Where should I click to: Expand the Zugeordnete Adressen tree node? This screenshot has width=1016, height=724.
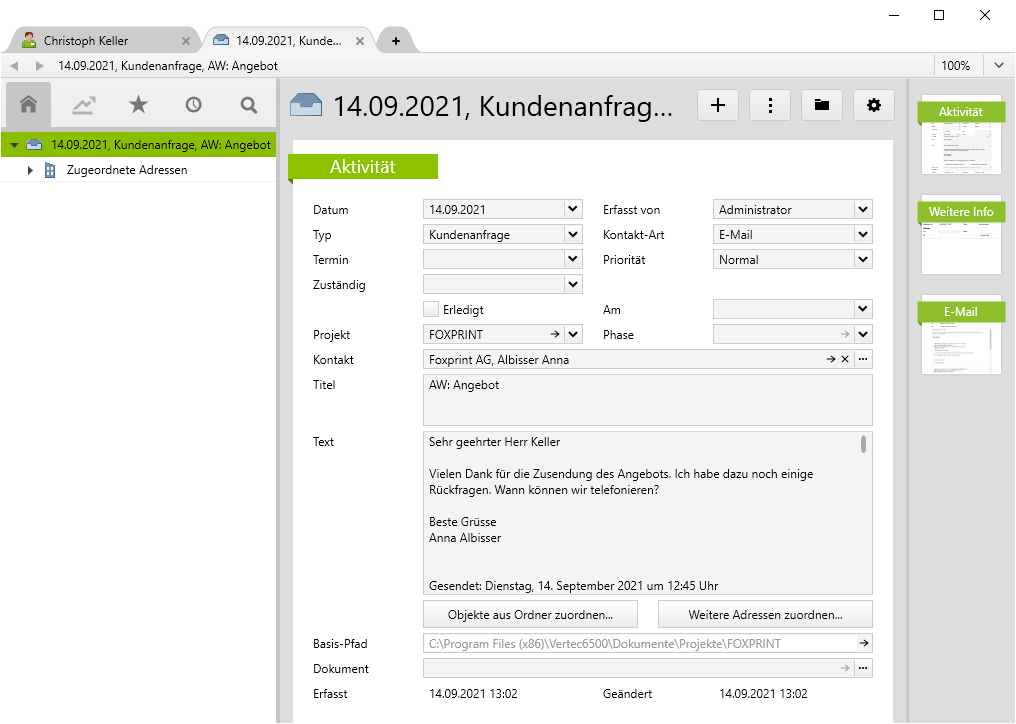tap(30, 170)
